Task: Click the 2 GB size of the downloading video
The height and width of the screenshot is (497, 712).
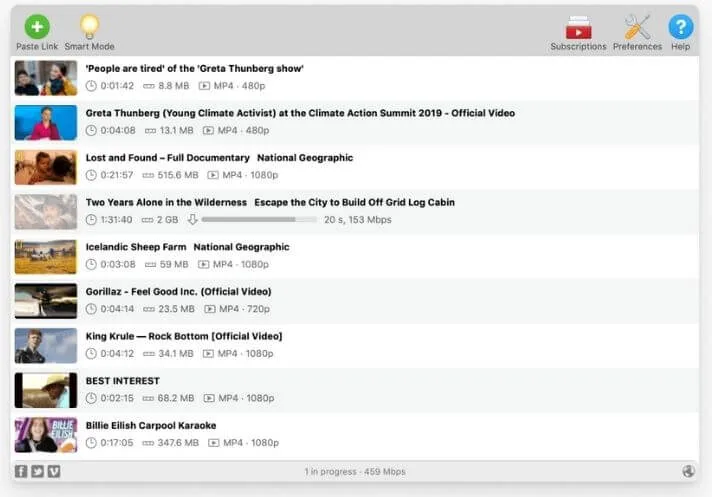Action: tap(168, 220)
